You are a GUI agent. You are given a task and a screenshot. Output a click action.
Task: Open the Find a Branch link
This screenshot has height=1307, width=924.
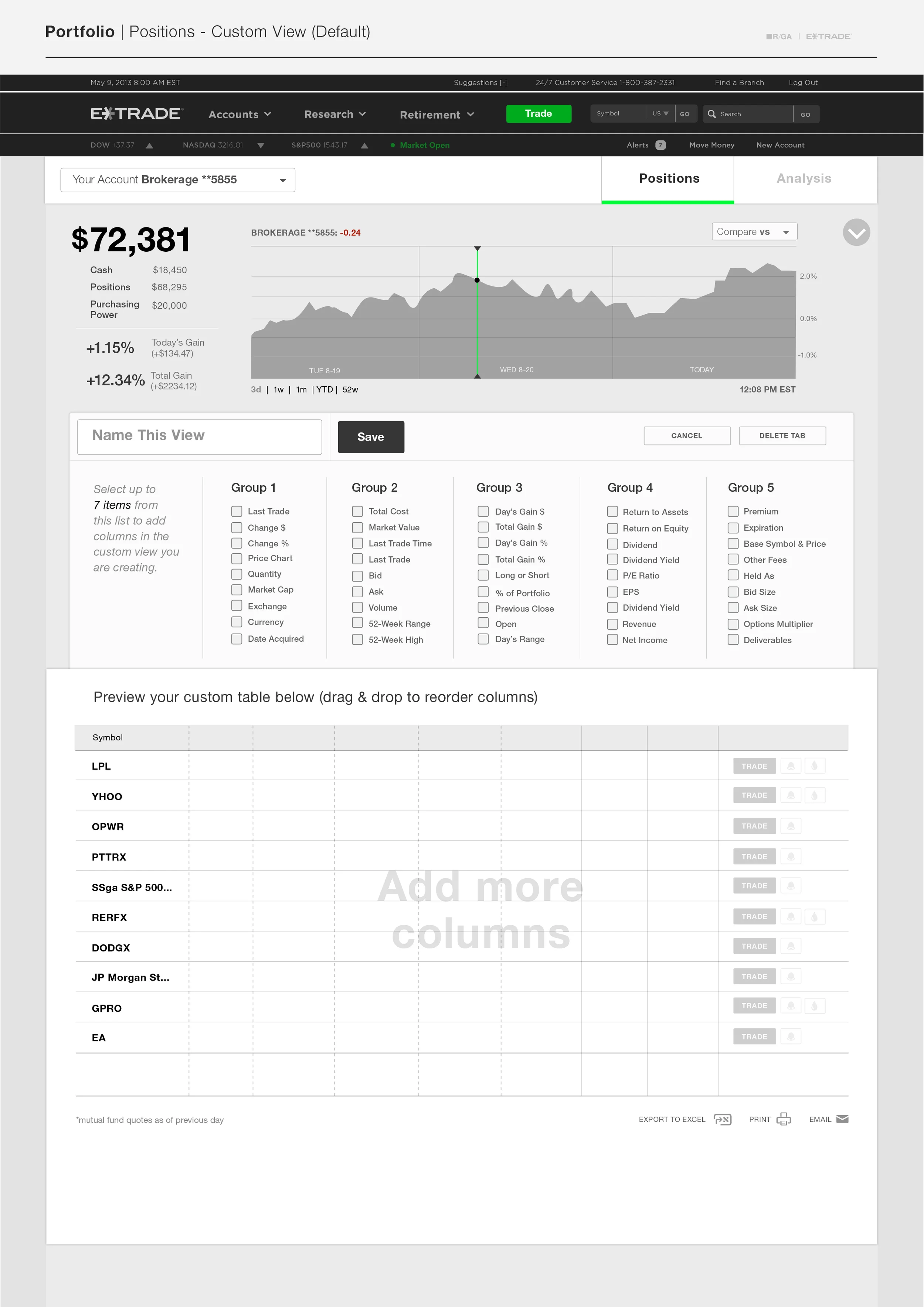tap(740, 82)
